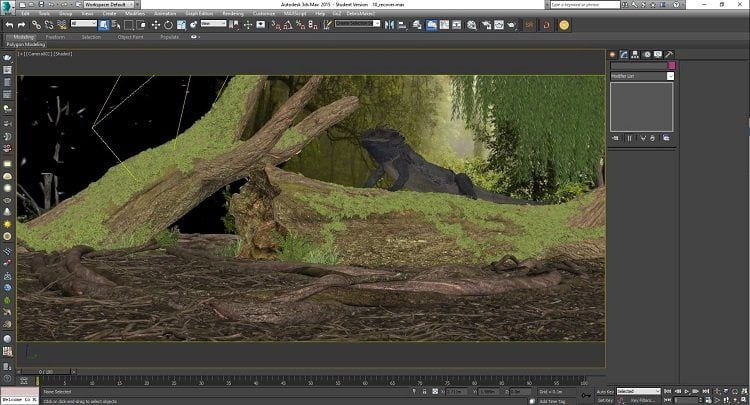Switch to the Freeform ribbon tab

(55, 37)
